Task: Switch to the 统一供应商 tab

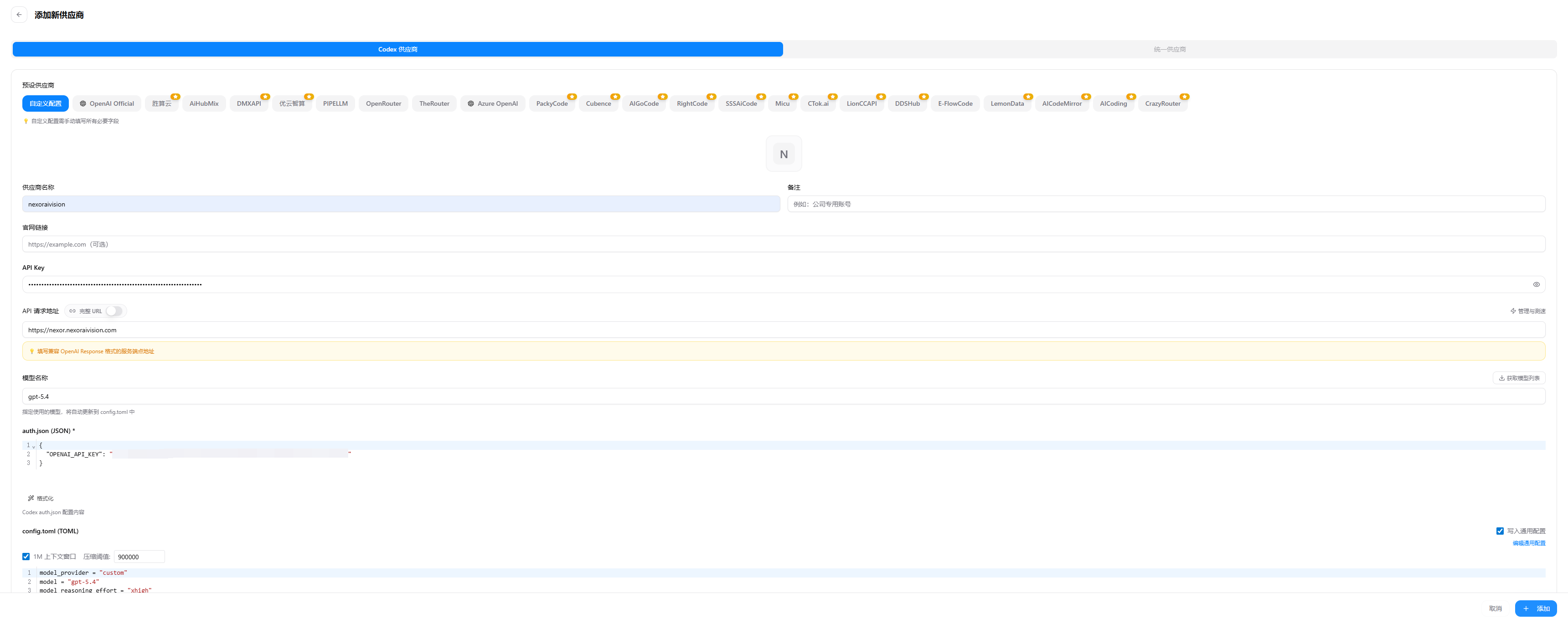Action: pos(1169,49)
